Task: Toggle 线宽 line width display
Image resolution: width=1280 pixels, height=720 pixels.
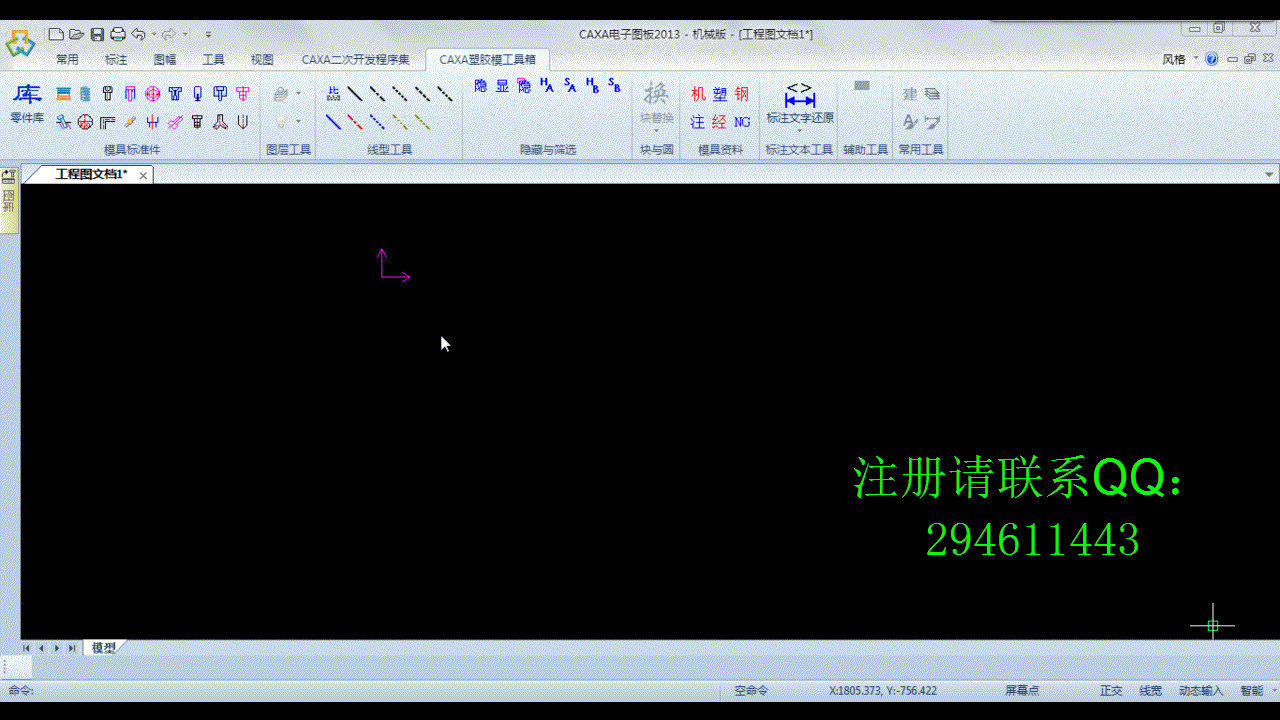Action: pos(1150,690)
